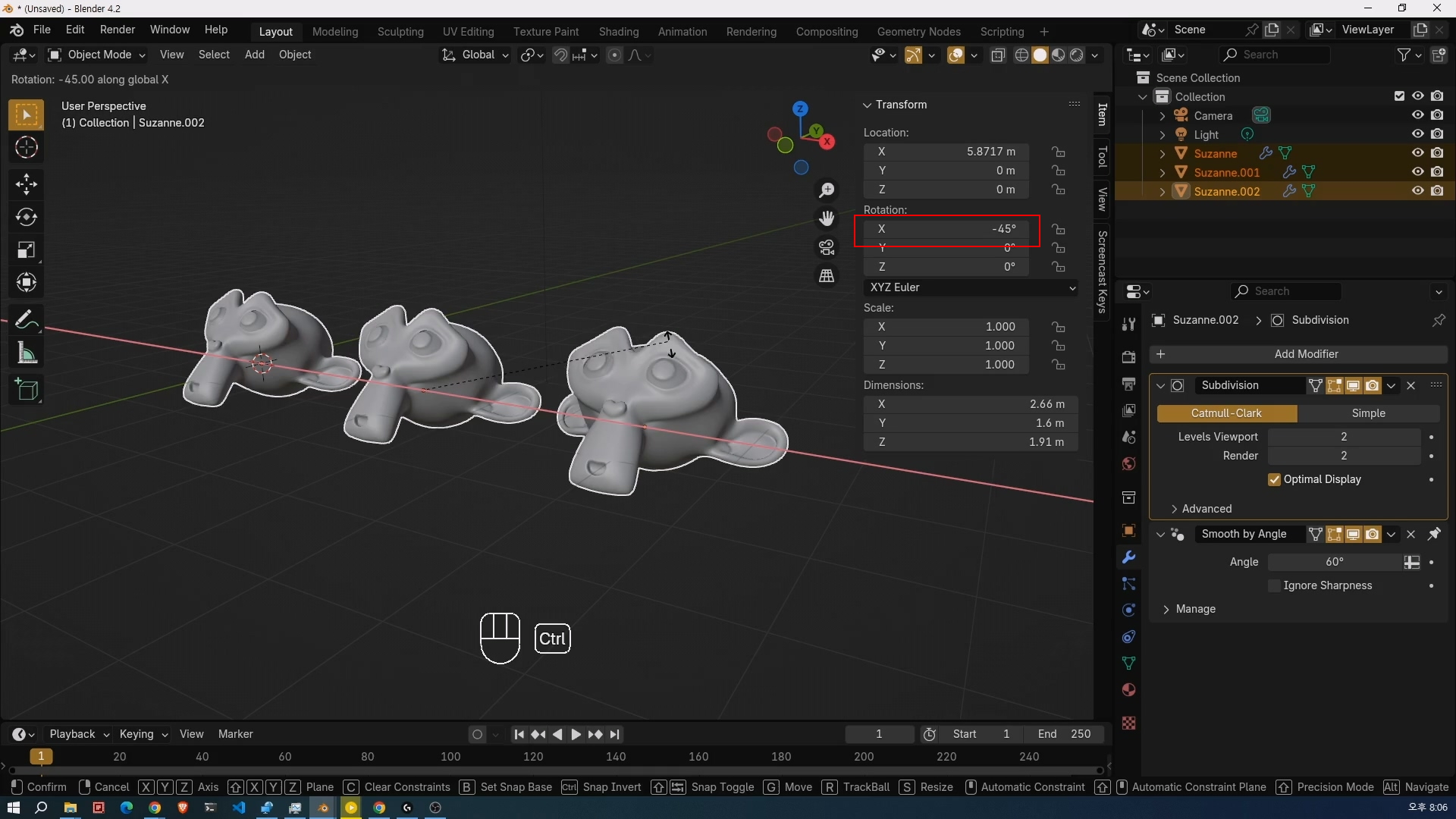Open the Object Data properties tab icon

pos(1128,663)
